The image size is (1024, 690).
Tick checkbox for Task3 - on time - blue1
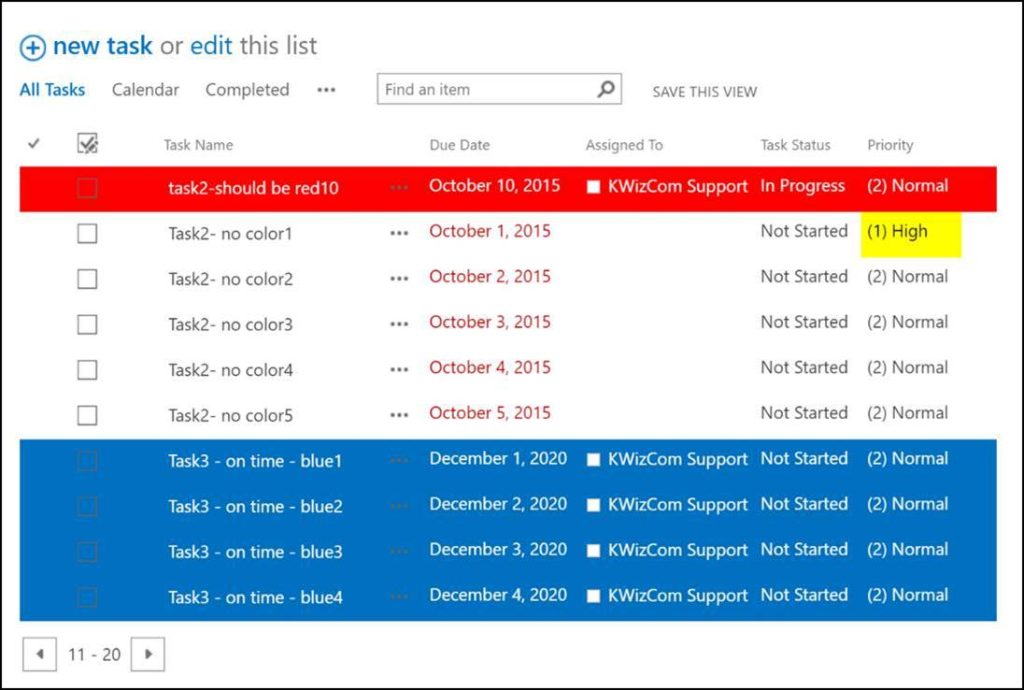pos(87,461)
